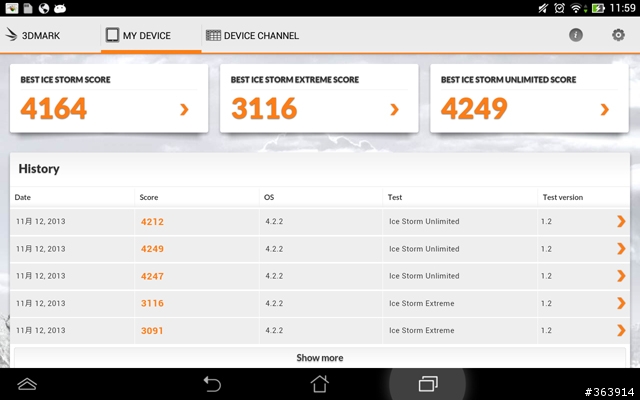Open details arrow for score 3091 row
The height and width of the screenshot is (400, 640).
(x=621, y=330)
